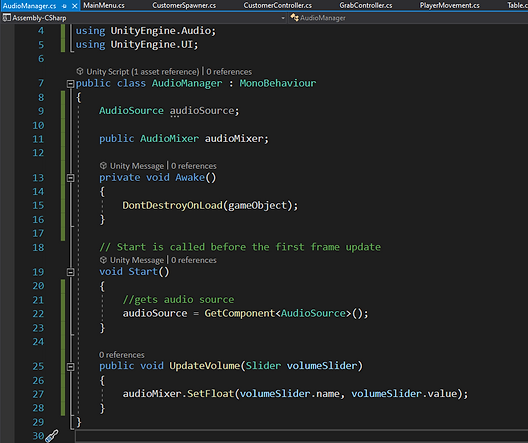Open the GrabController.cs tab
528x443 pixels.
[x=366, y=5]
